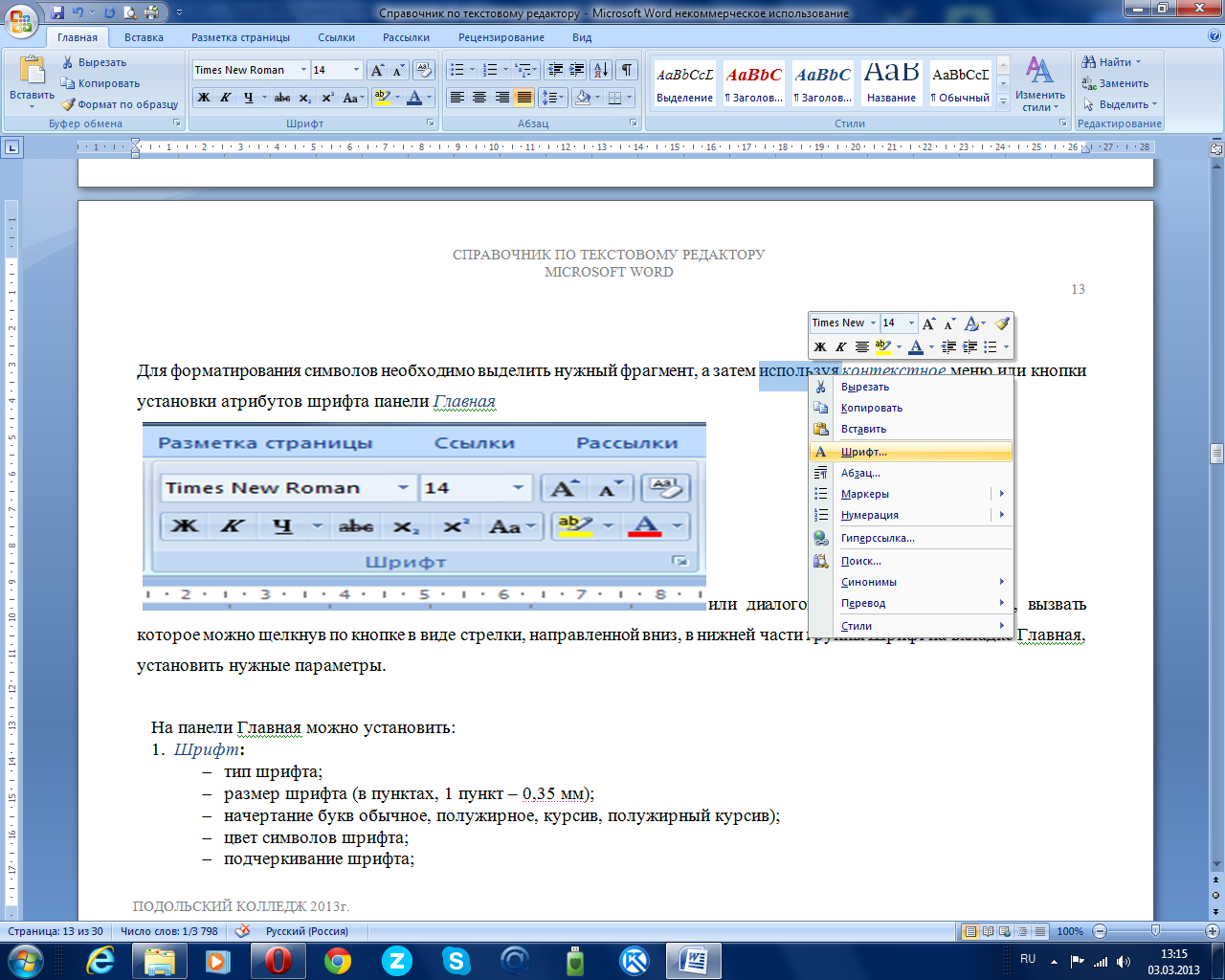1225x980 pixels.
Task: Switch to the Рецензирование tab
Action: pyautogui.click(x=501, y=37)
